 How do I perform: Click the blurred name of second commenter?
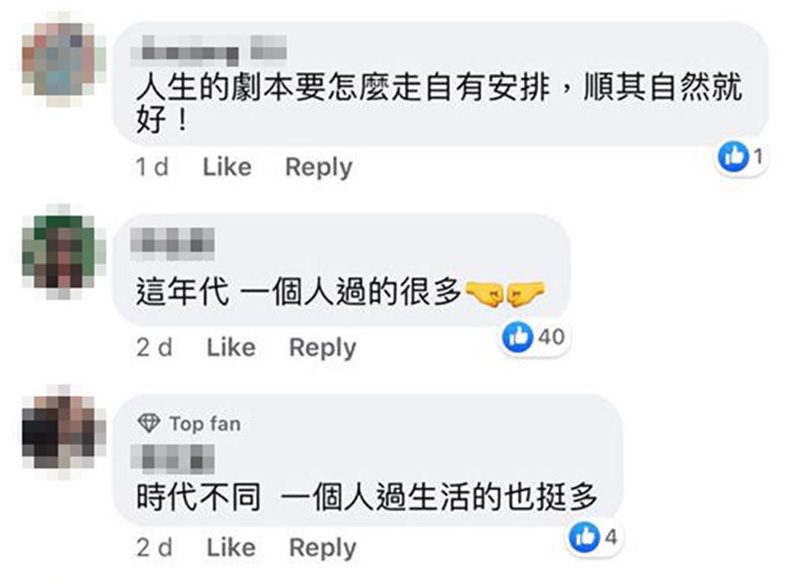pyautogui.click(x=172, y=242)
